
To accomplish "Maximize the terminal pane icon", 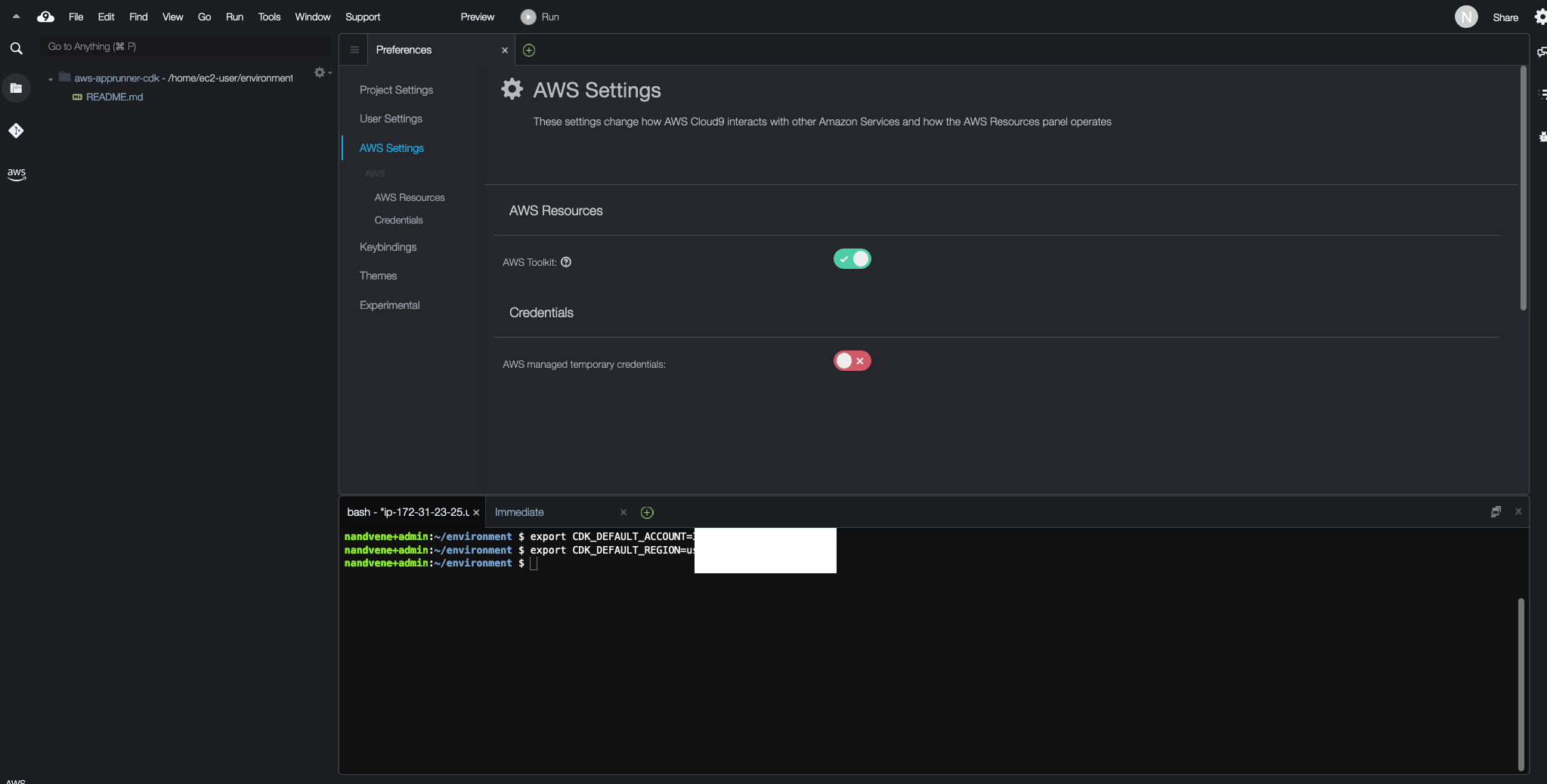I will (x=1496, y=511).
